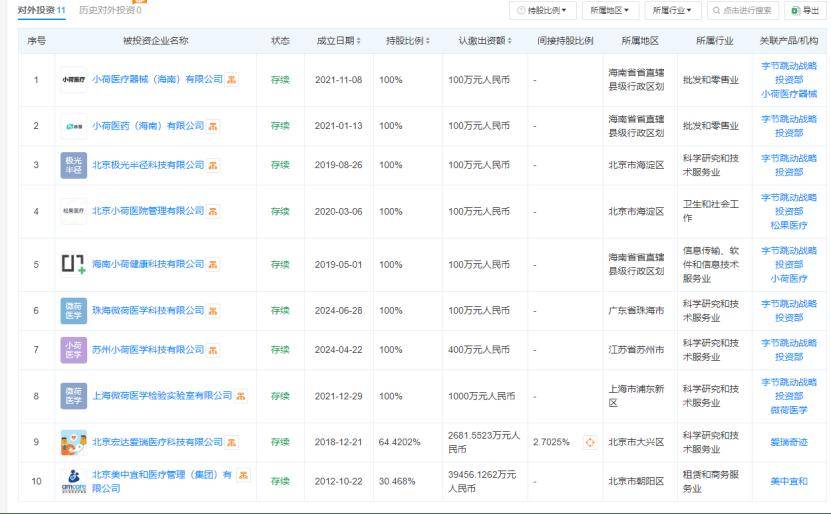831x514 pixels.
Task: Click the purple 小荷医学 logo in row 7
Action: (x=74, y=350)
